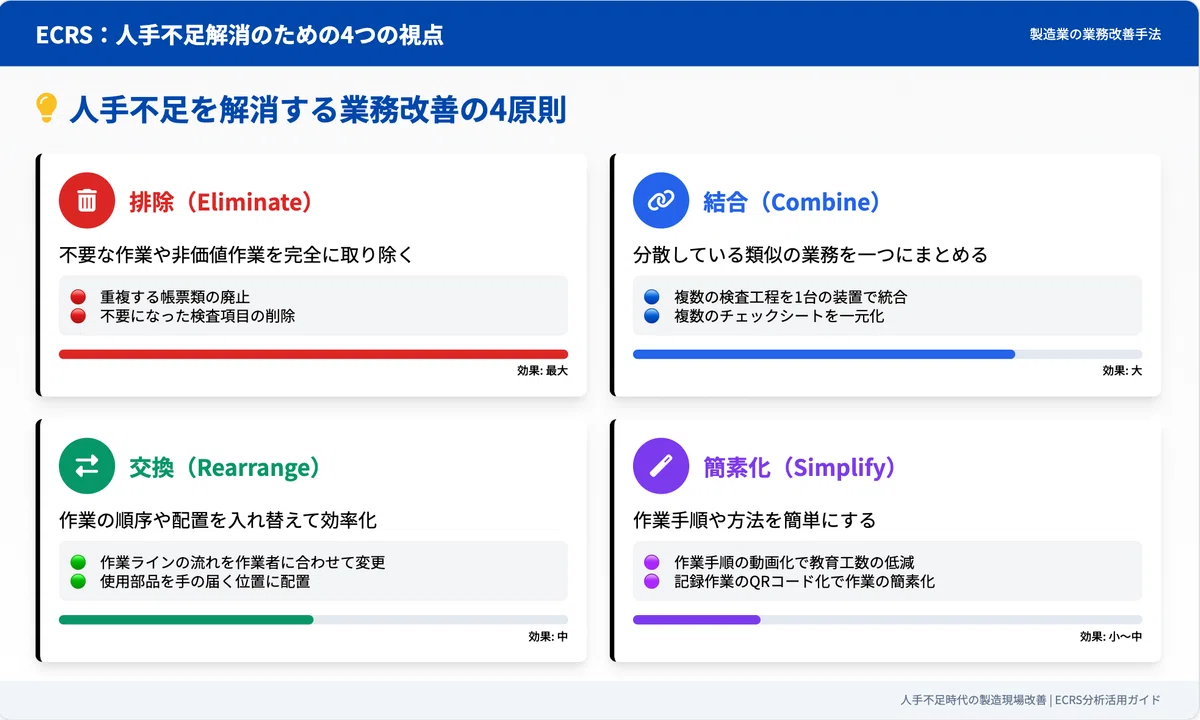Click the blue 効果: 大 progress bar
This screenshot has height=720, width=1200.
point(887,354)
